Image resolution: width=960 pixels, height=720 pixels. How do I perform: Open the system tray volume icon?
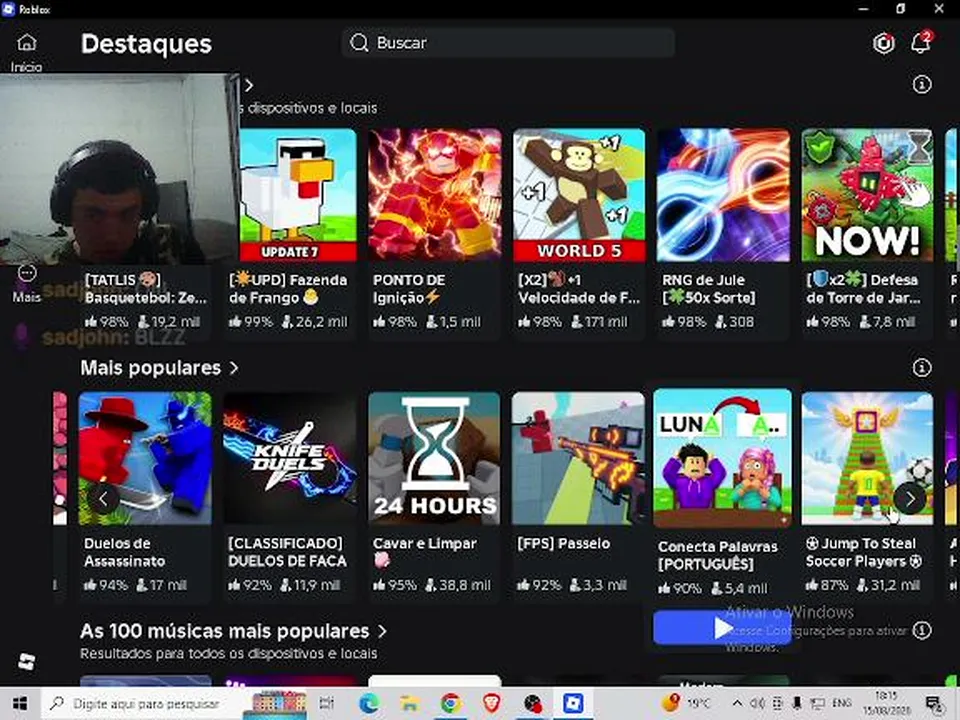click(x=757, y=703)
